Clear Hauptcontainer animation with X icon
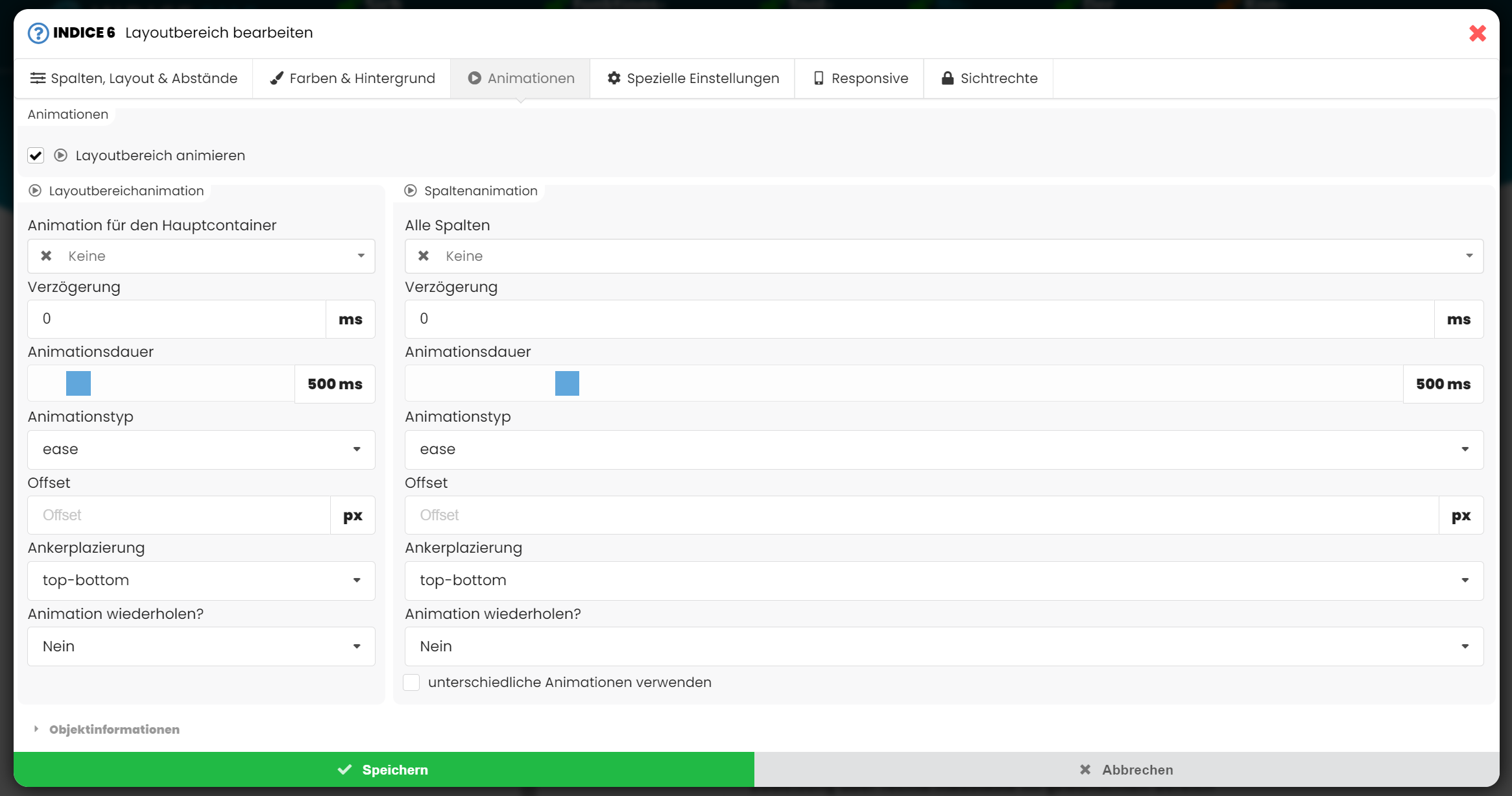 tap(47, 256)
